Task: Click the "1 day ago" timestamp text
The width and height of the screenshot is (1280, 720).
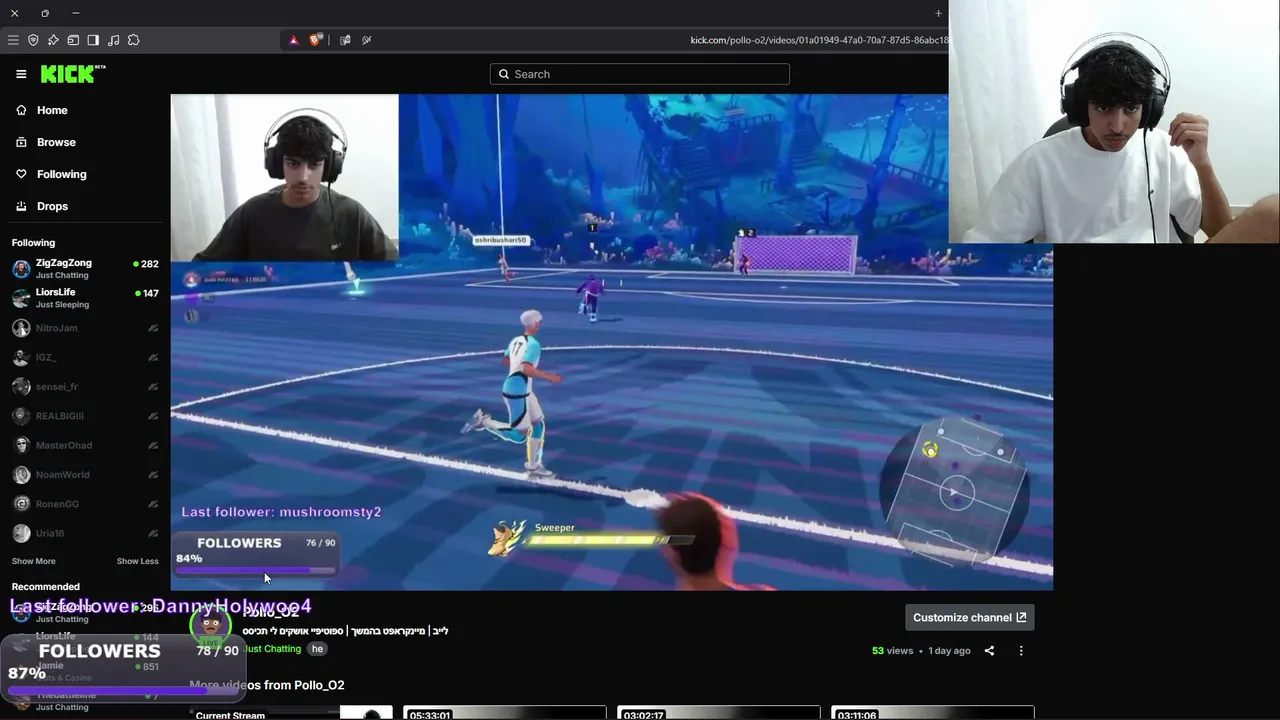Action: pyautogui.click(x=950, y=651)
